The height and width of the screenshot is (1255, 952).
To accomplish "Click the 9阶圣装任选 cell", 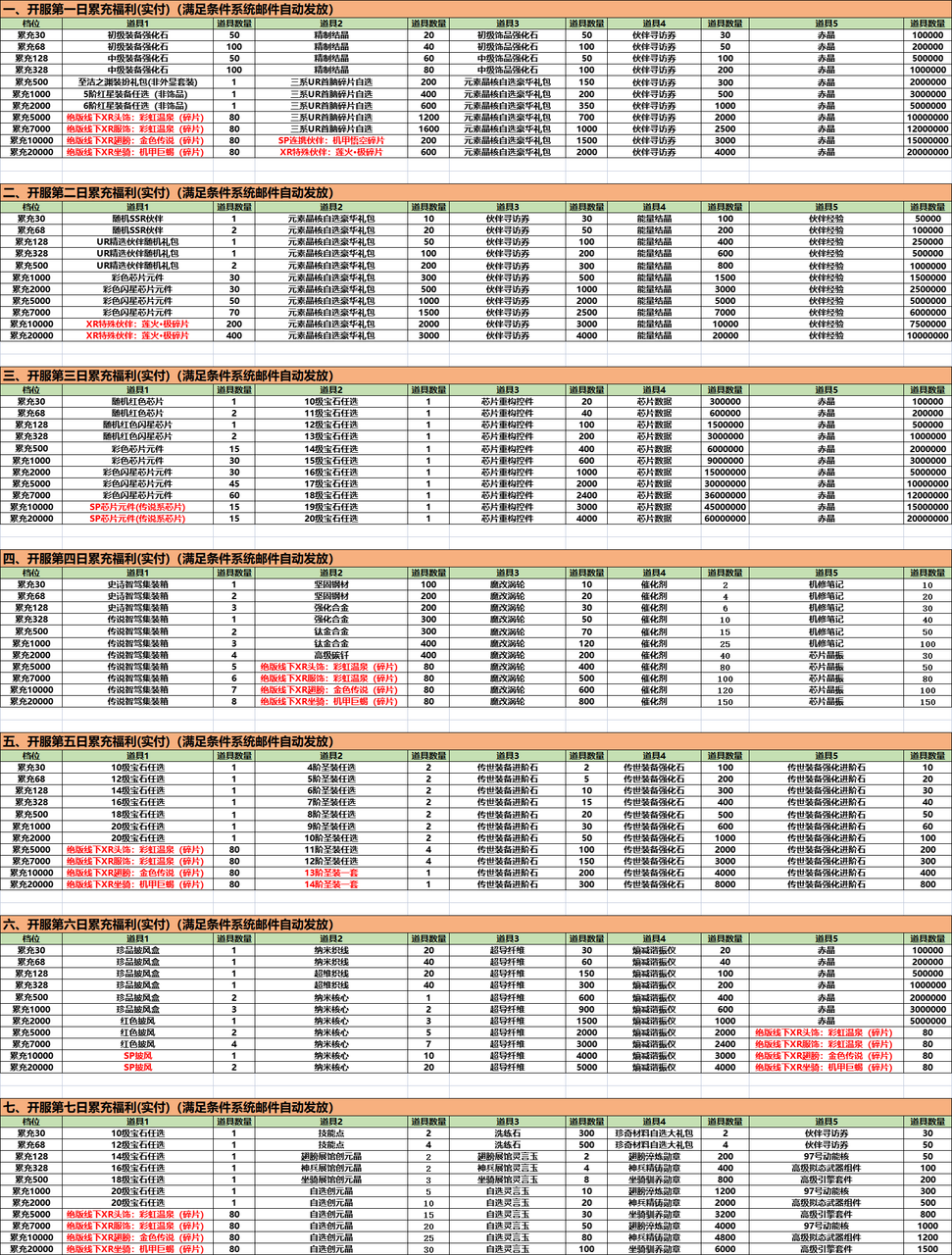I will click(330, 826).
